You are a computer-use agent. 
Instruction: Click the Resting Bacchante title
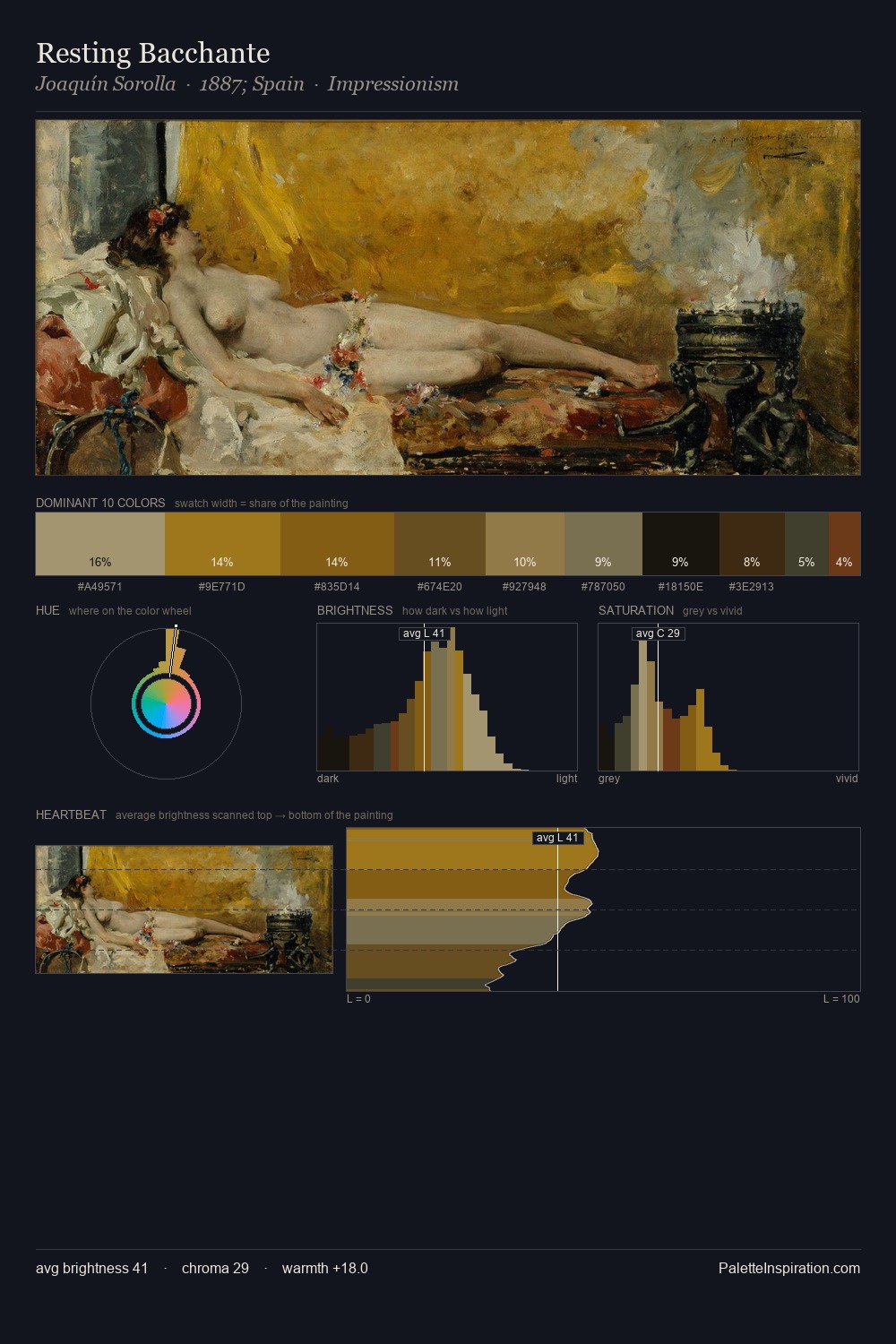coord(152,54)
